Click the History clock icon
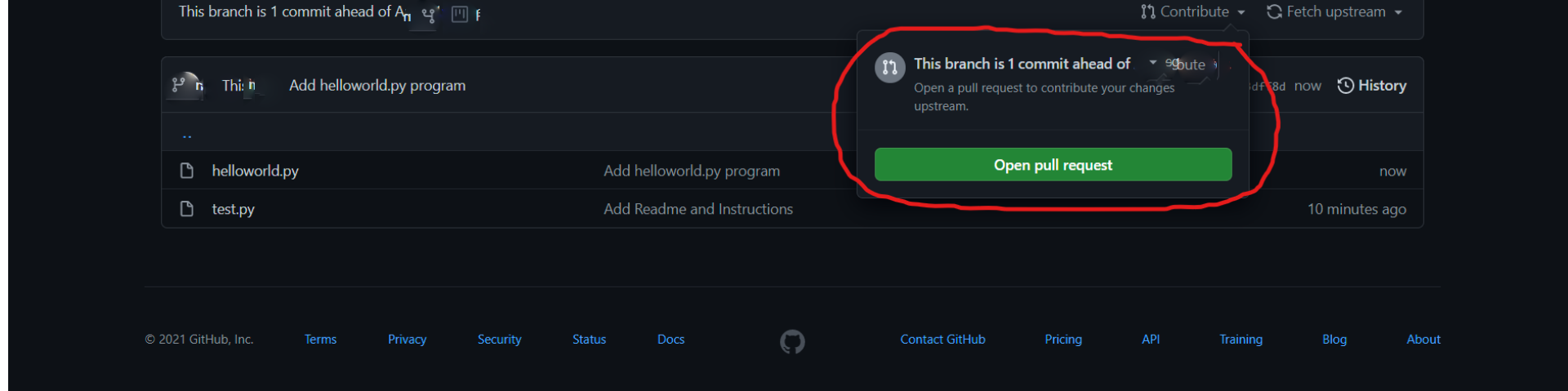The height and width of the screenshot is (391, 1568). [x=1346, y=86]
